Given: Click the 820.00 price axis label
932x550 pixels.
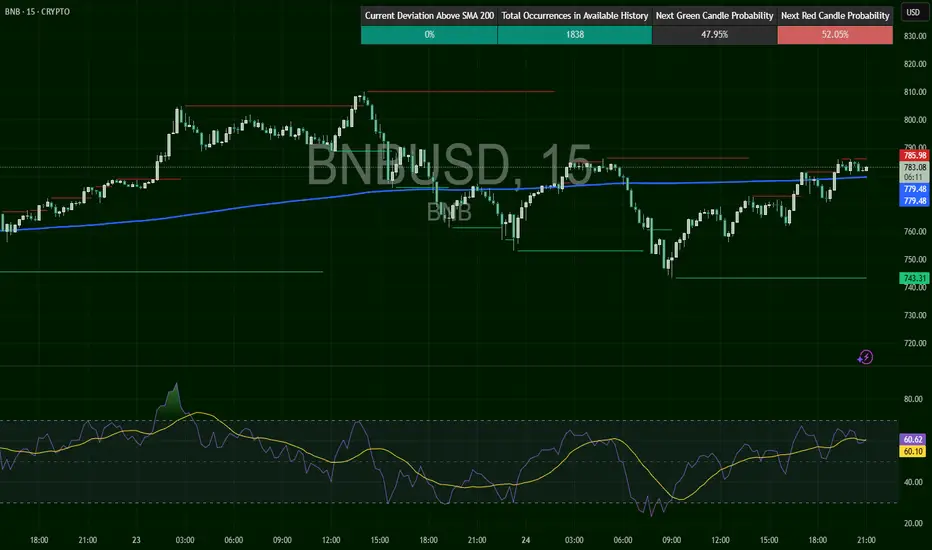Looking at the screenshot, I should [x=915, y=64].
